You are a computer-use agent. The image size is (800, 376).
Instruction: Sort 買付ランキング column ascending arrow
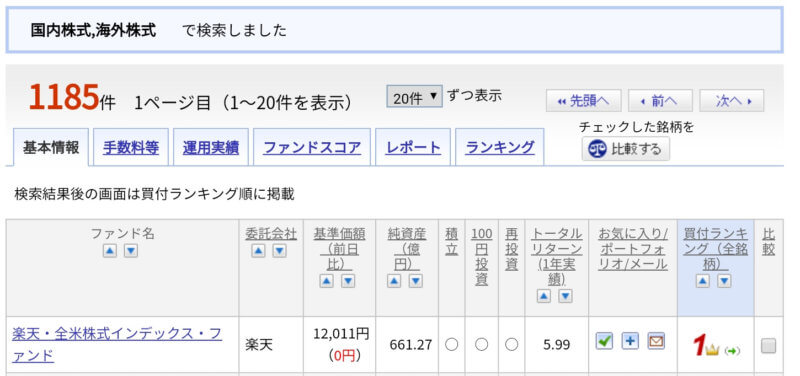tap(703, 281)
